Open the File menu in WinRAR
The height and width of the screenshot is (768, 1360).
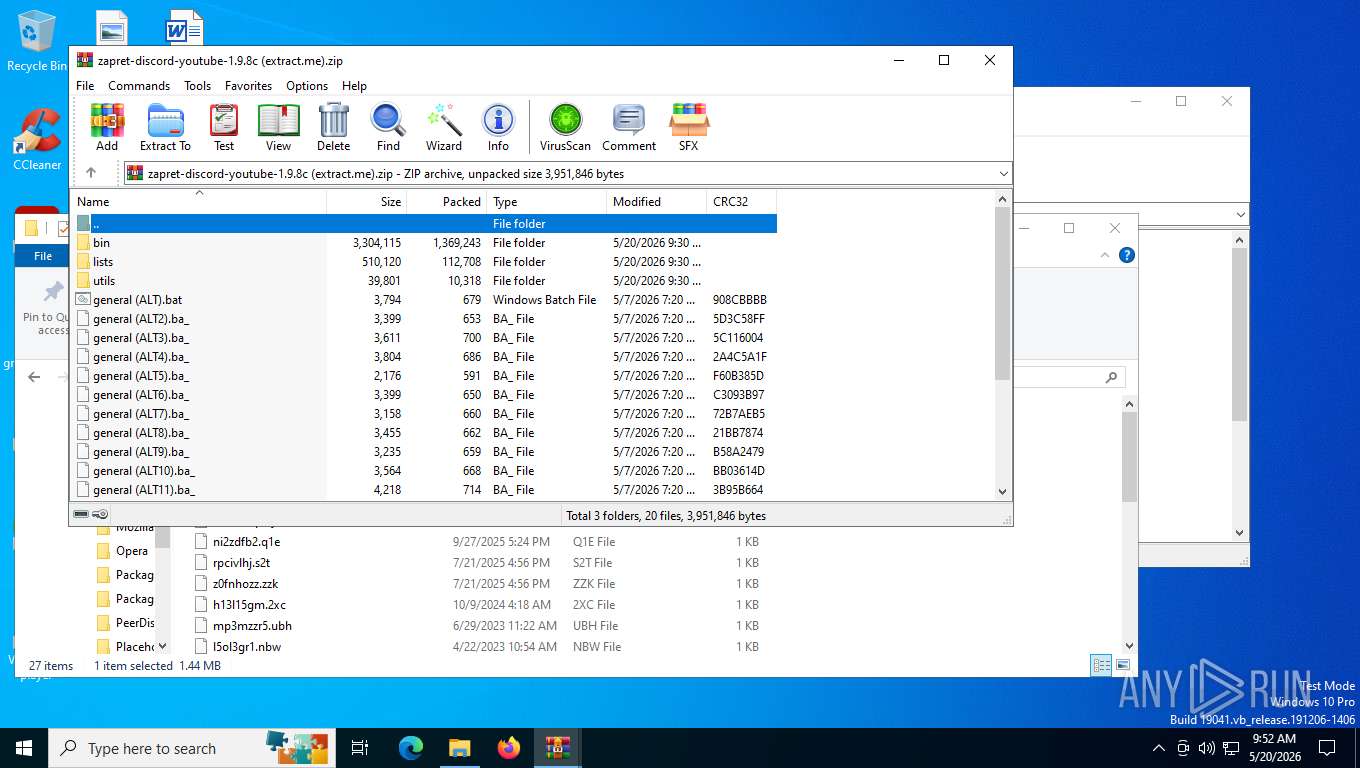(x=85, y=86)
